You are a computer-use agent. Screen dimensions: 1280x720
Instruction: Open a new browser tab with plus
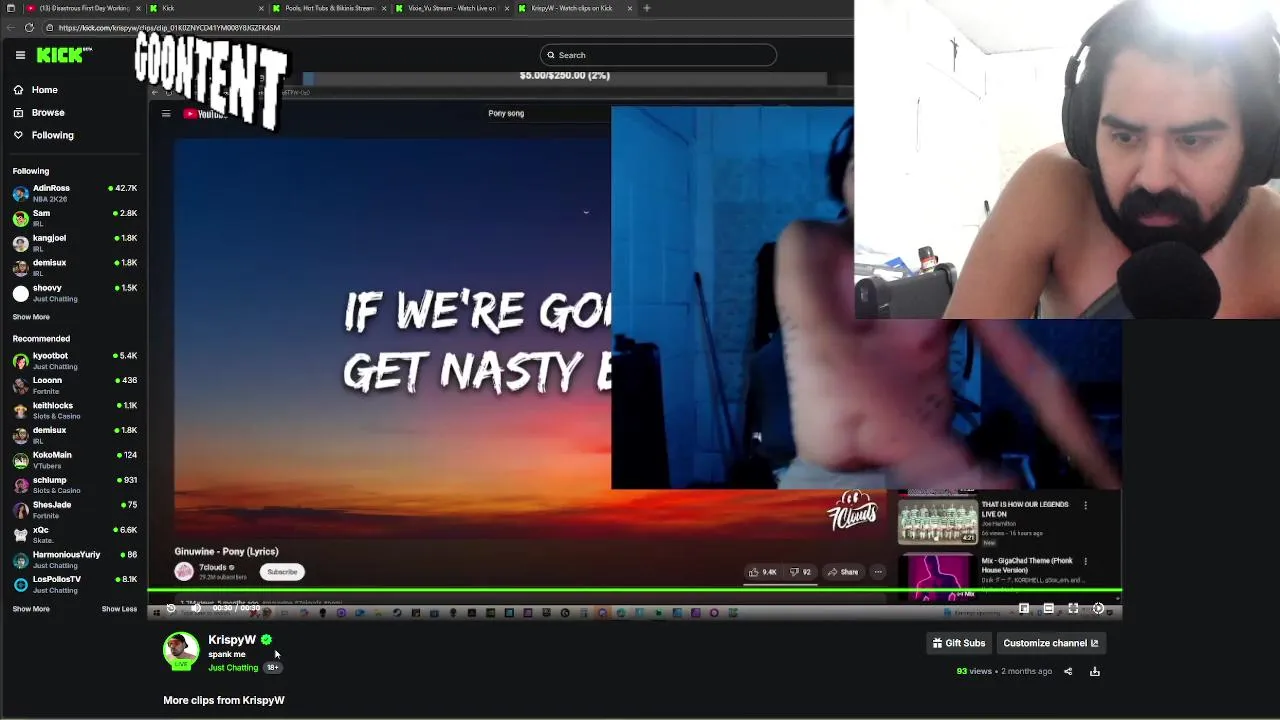[647, 8]
